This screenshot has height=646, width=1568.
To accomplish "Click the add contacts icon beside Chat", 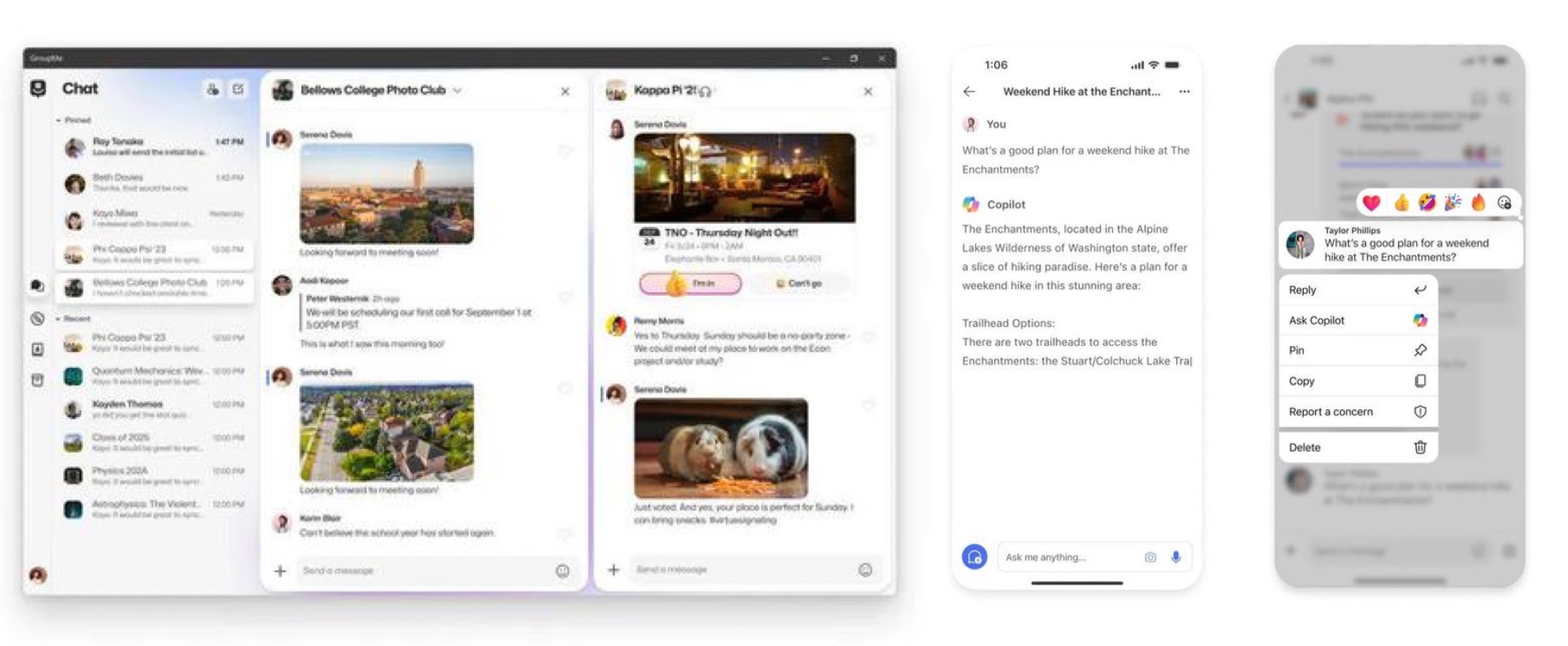I will point(212,89).
